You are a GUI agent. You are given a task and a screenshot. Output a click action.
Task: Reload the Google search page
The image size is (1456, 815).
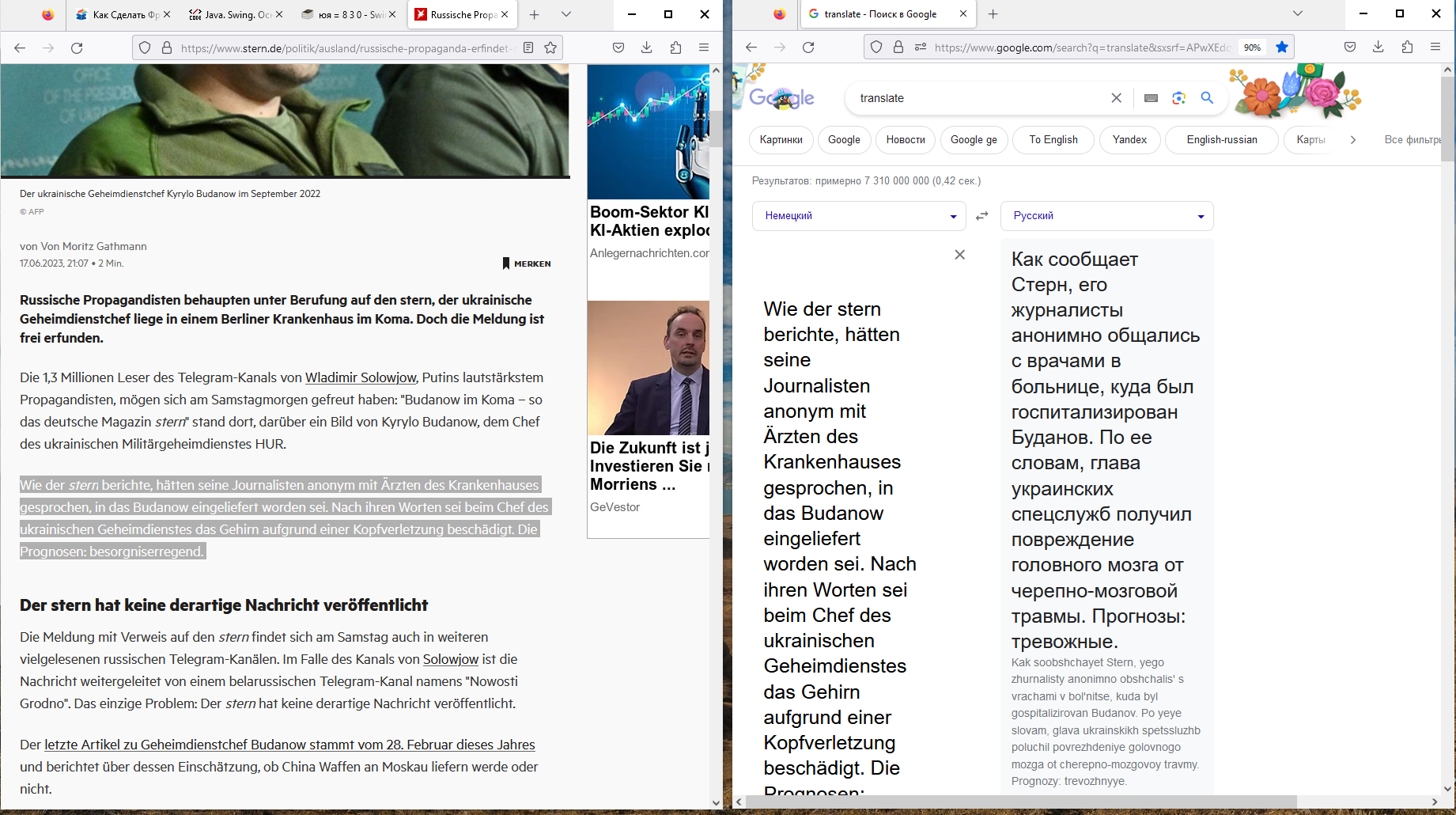click(808, 47)
